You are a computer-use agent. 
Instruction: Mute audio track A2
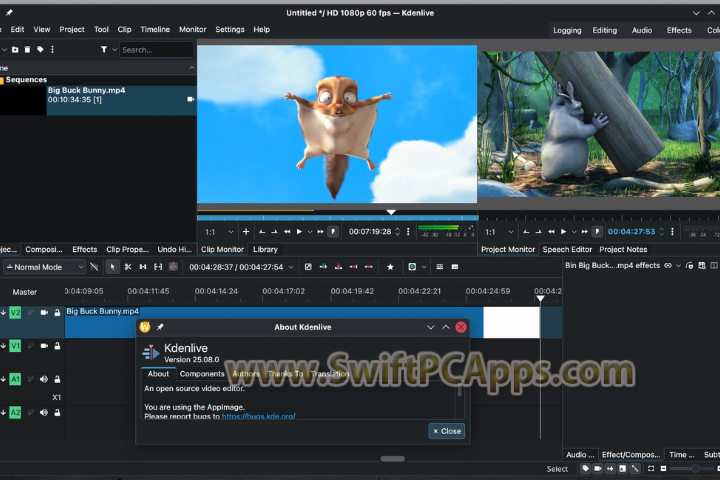coord(44,412)
